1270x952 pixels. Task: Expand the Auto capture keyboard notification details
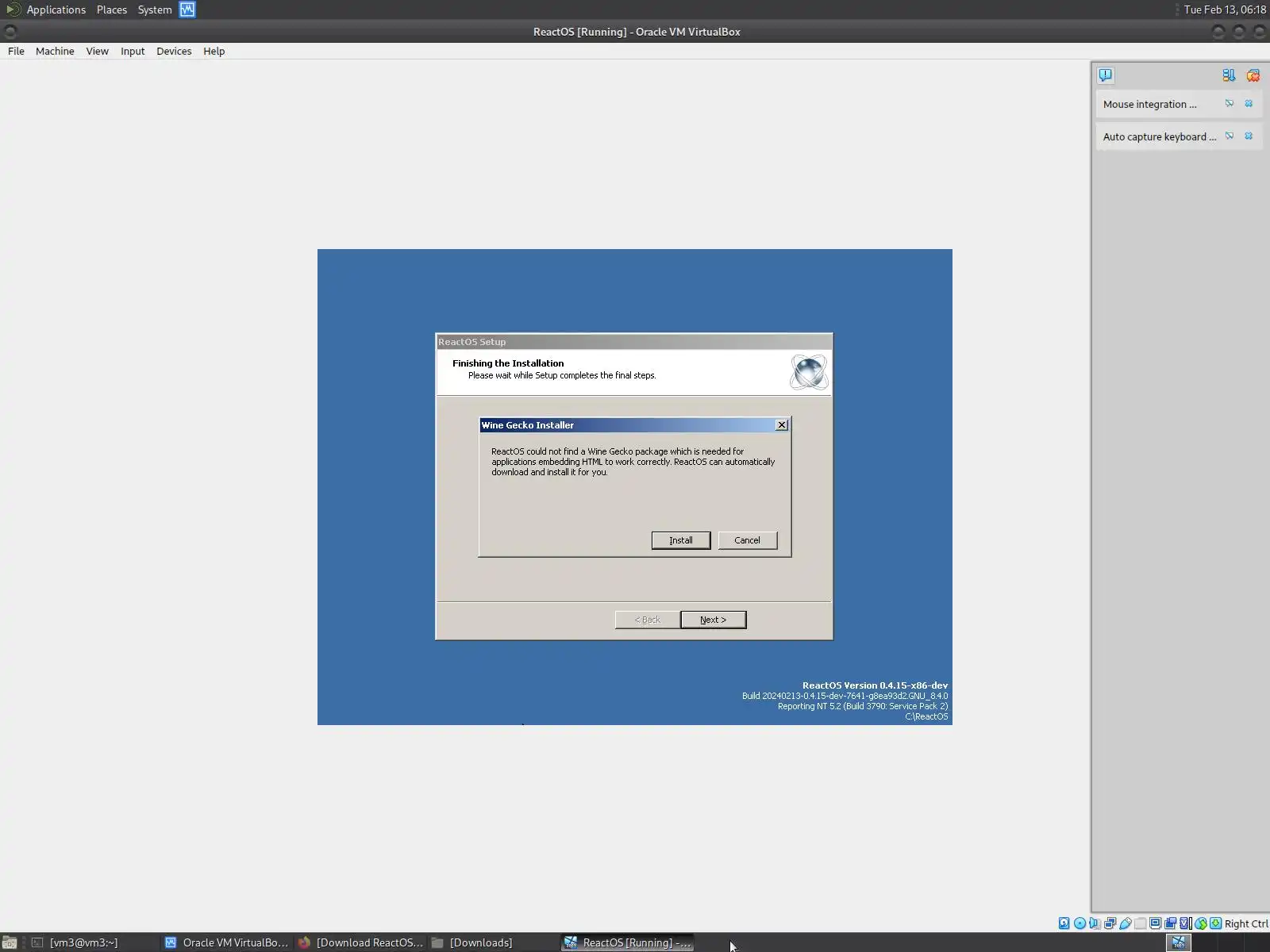(1230, 136)
